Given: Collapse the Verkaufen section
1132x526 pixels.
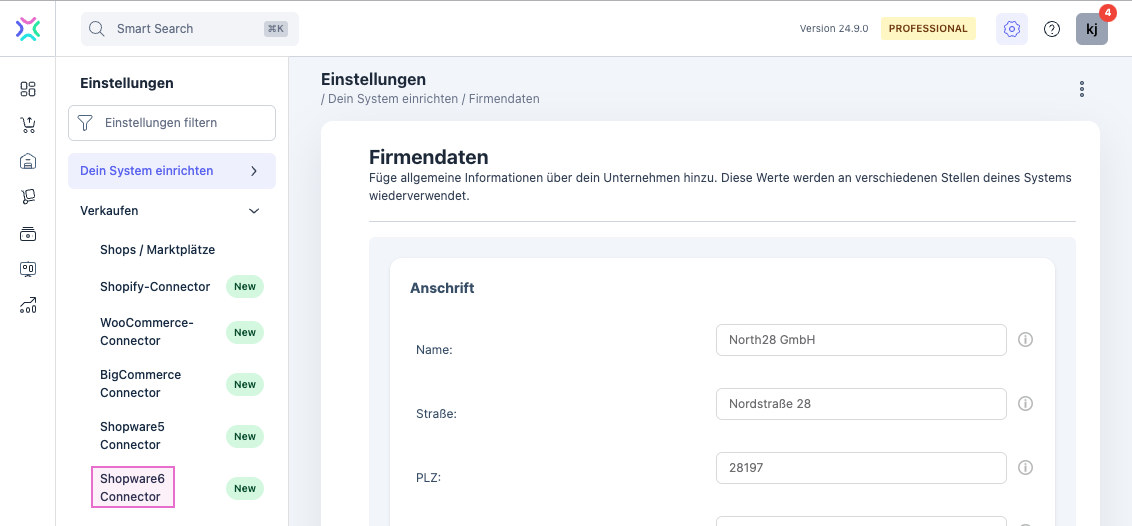Looking at the screenshot, I should pyautogui.click(x=254, y=211).
